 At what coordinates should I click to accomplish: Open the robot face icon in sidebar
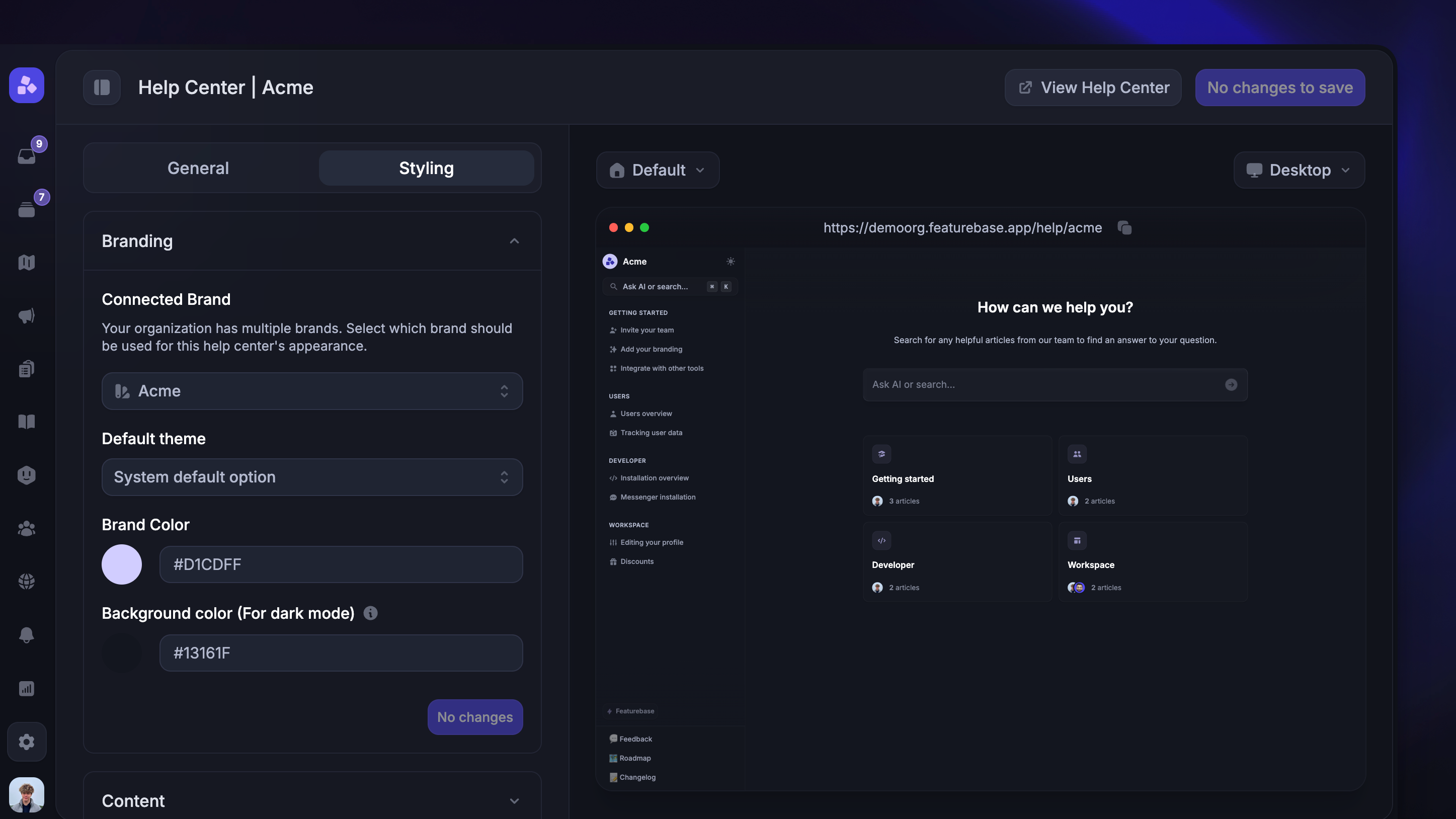[27, 475]
